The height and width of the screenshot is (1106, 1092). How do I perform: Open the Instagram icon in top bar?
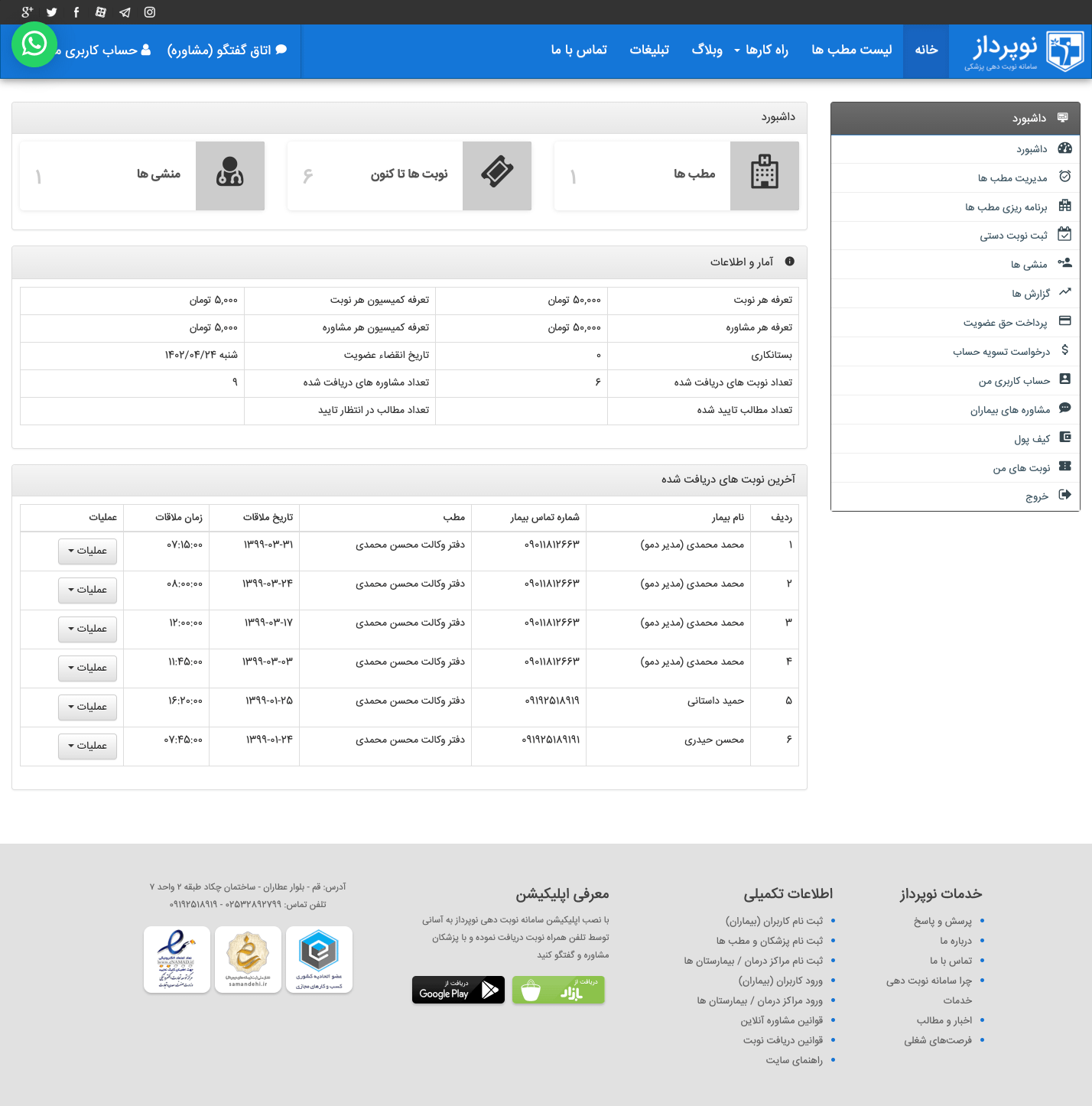pos(150,12)
